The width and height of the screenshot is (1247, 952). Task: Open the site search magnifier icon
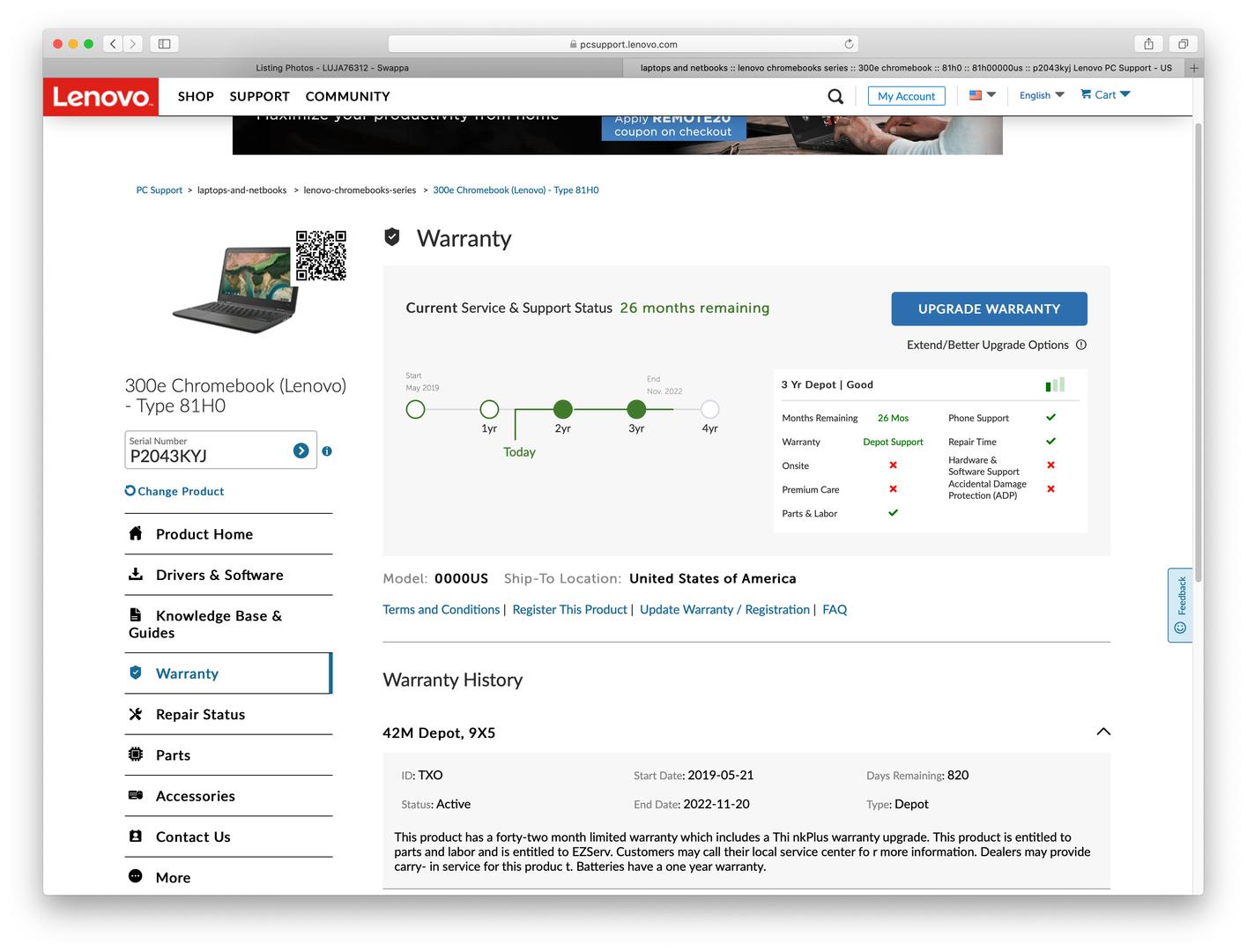(x=835, y=96)
